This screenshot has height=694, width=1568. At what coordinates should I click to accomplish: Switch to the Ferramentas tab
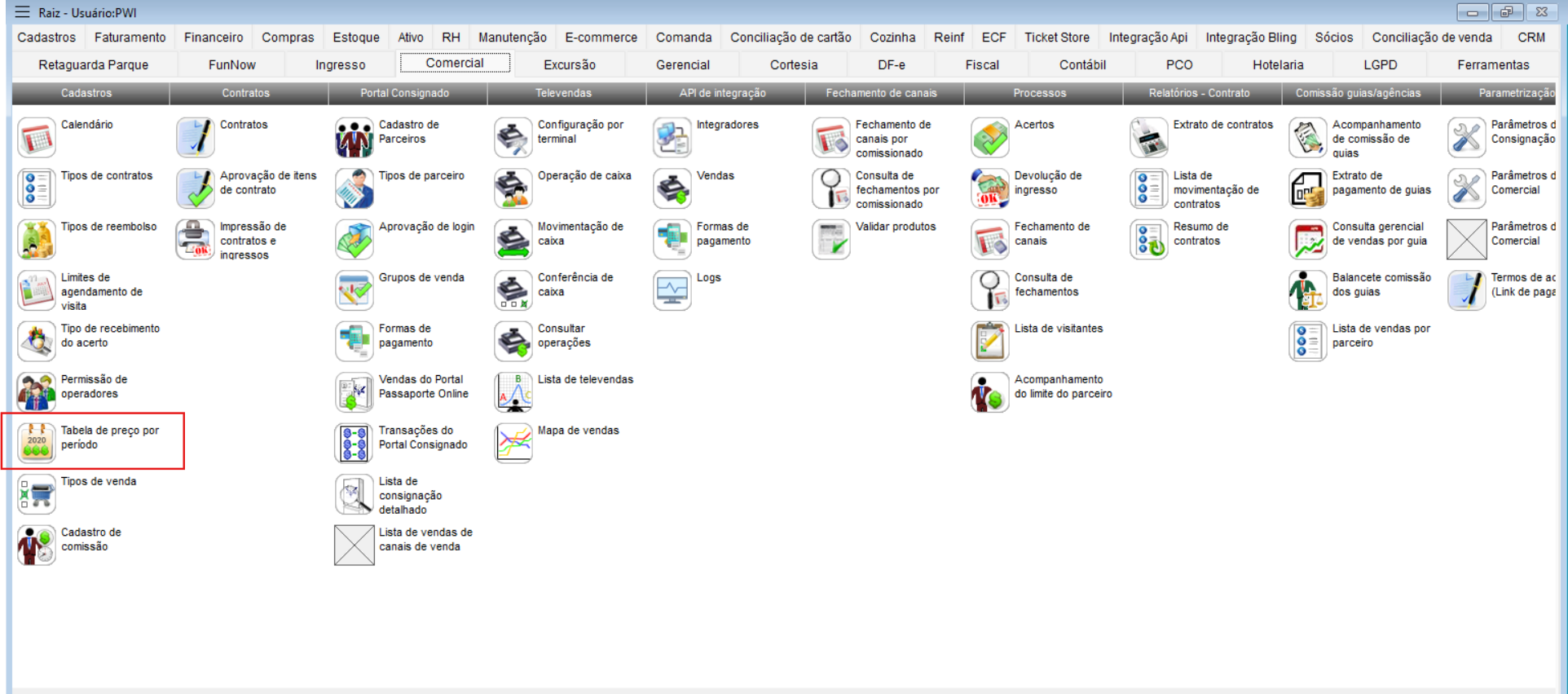point(1493,64)
